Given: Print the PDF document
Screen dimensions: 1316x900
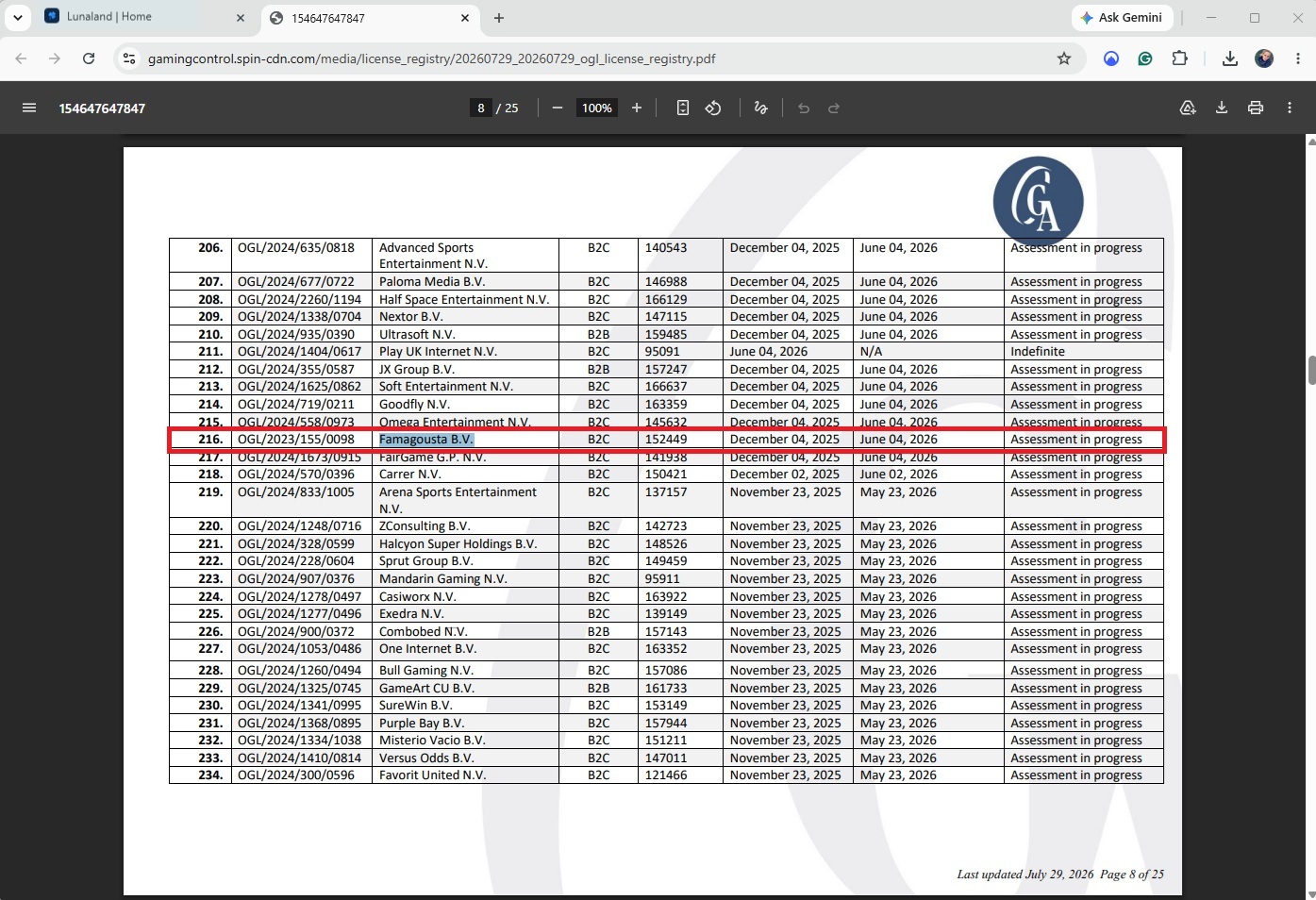Looking at the screenshot, I should [1256, 108].
